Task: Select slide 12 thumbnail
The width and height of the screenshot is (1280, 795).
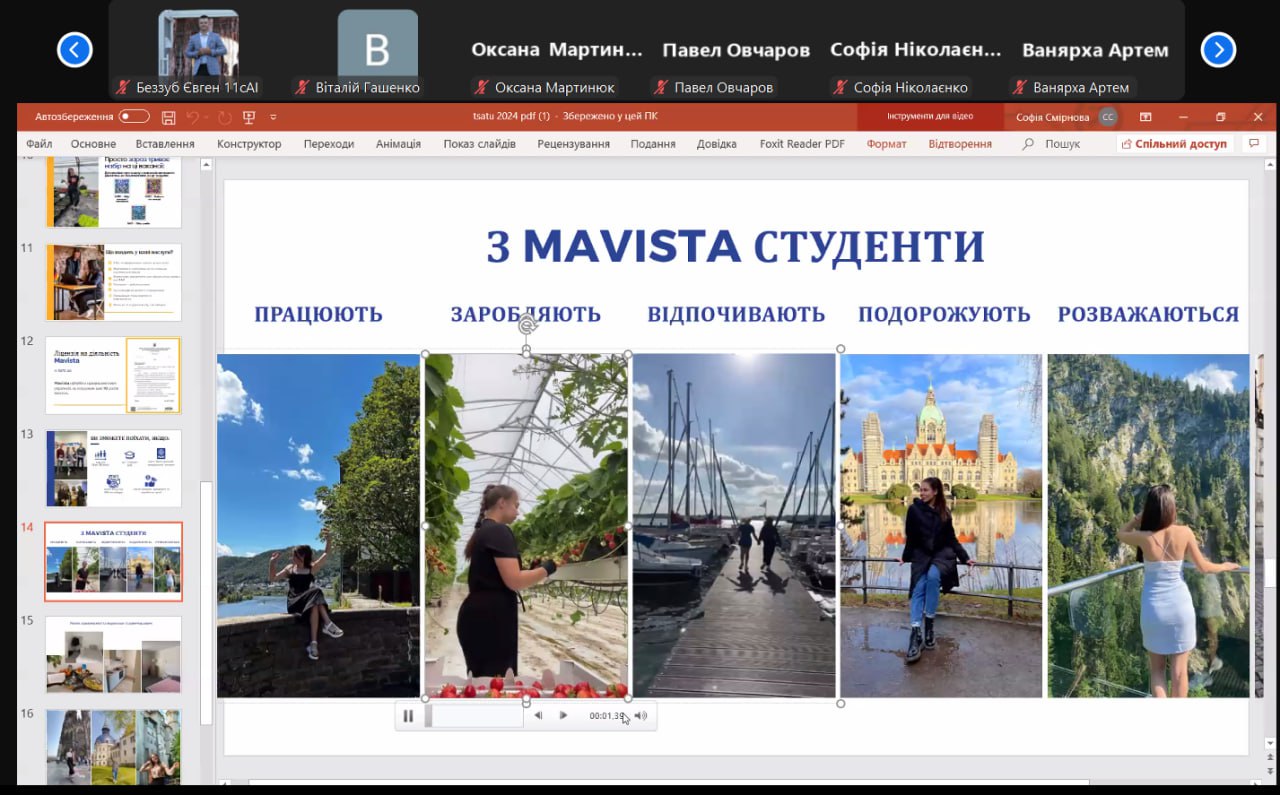Action: click(113, 375)
